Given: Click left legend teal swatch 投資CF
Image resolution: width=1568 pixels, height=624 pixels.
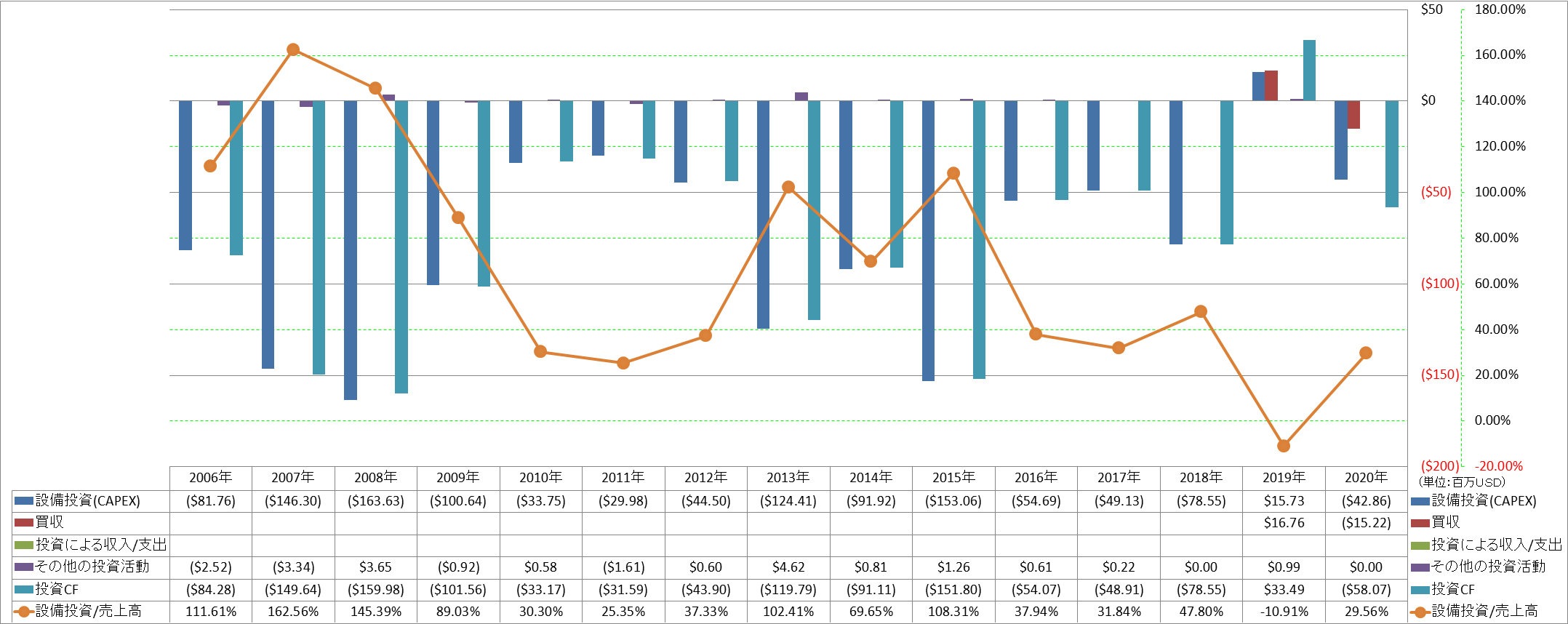Looking at the screenshot, I should pos(24,590).
